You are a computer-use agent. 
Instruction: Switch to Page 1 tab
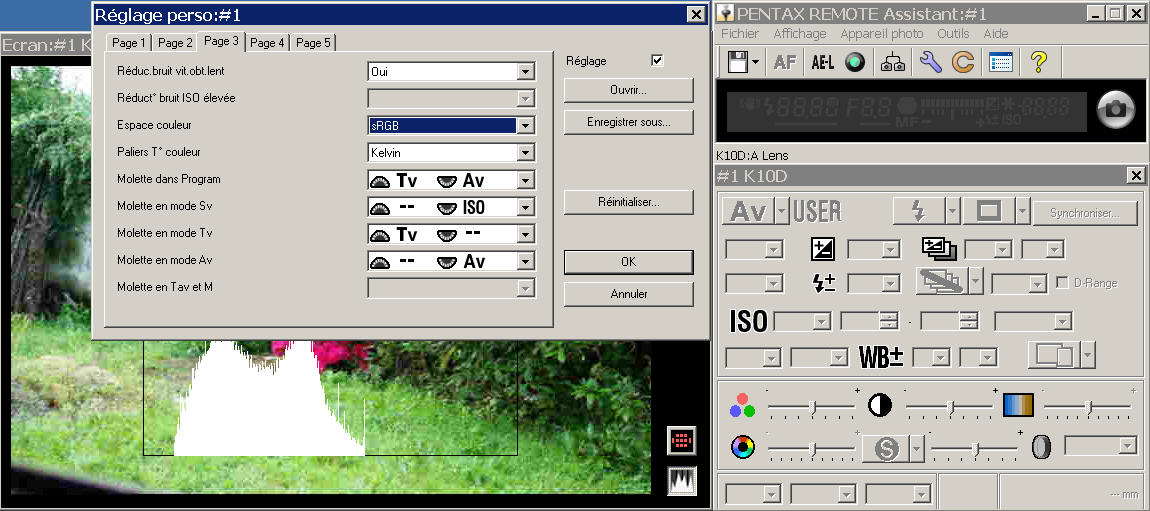[128, 43]
